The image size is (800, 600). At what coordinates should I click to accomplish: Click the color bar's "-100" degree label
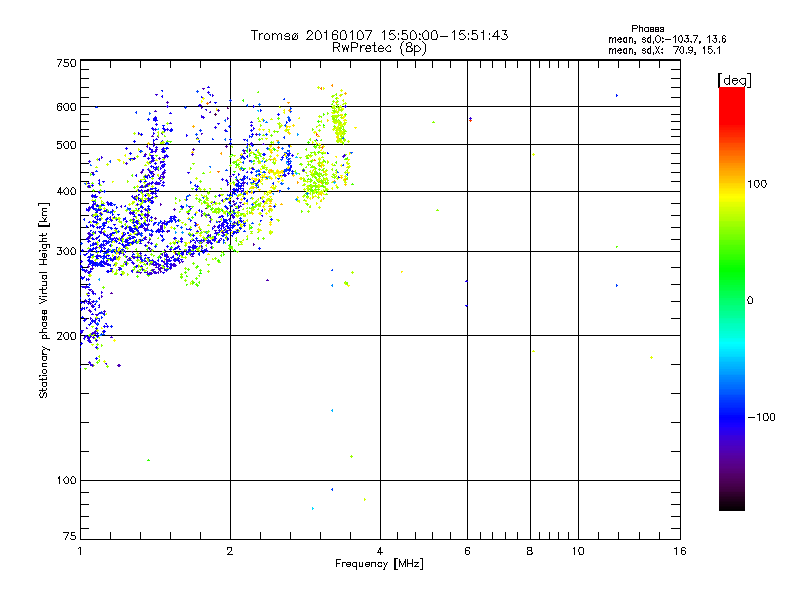[761, 417]
